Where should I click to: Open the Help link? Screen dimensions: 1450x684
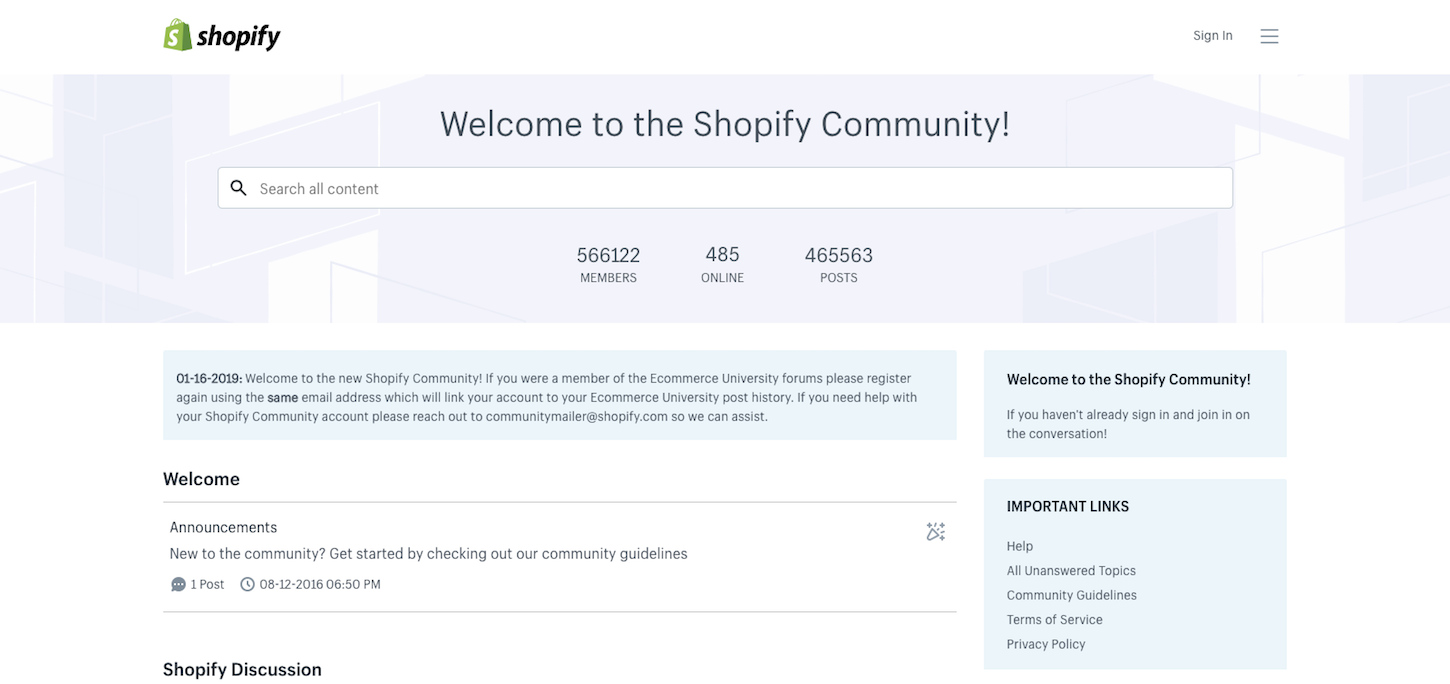1020,546
